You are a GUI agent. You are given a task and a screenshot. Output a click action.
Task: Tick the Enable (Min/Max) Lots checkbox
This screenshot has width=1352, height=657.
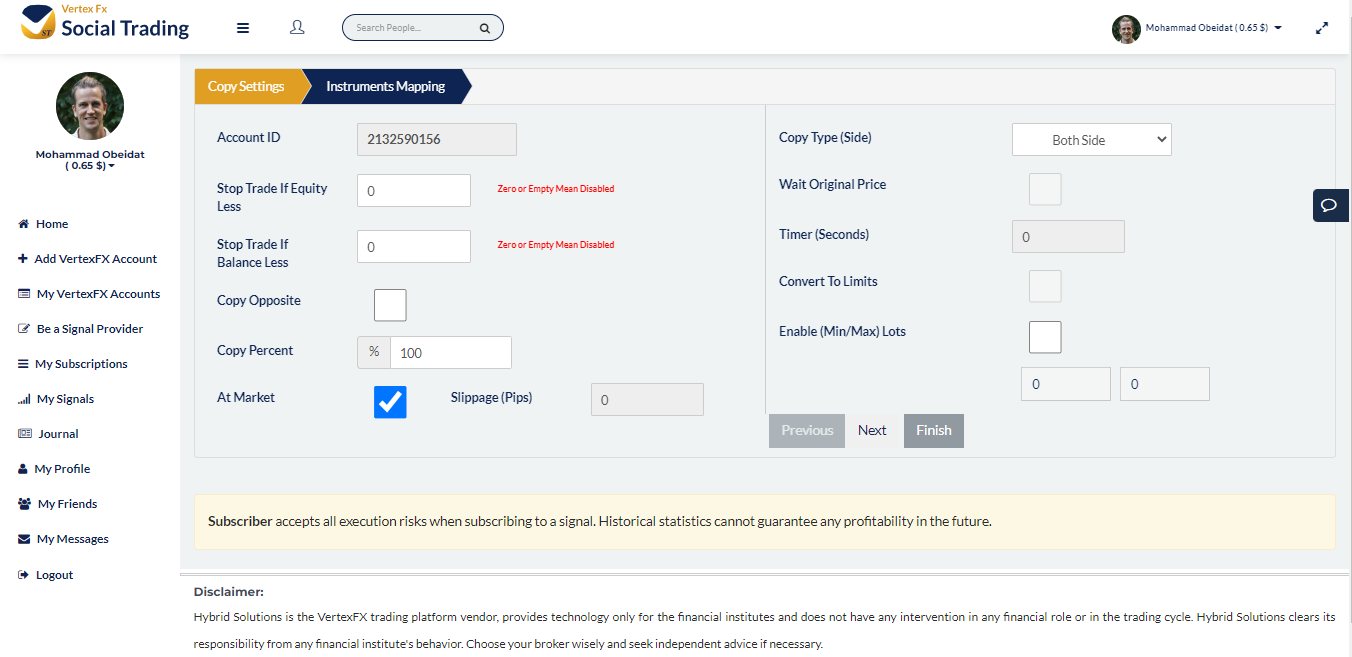coord(1045,337)
